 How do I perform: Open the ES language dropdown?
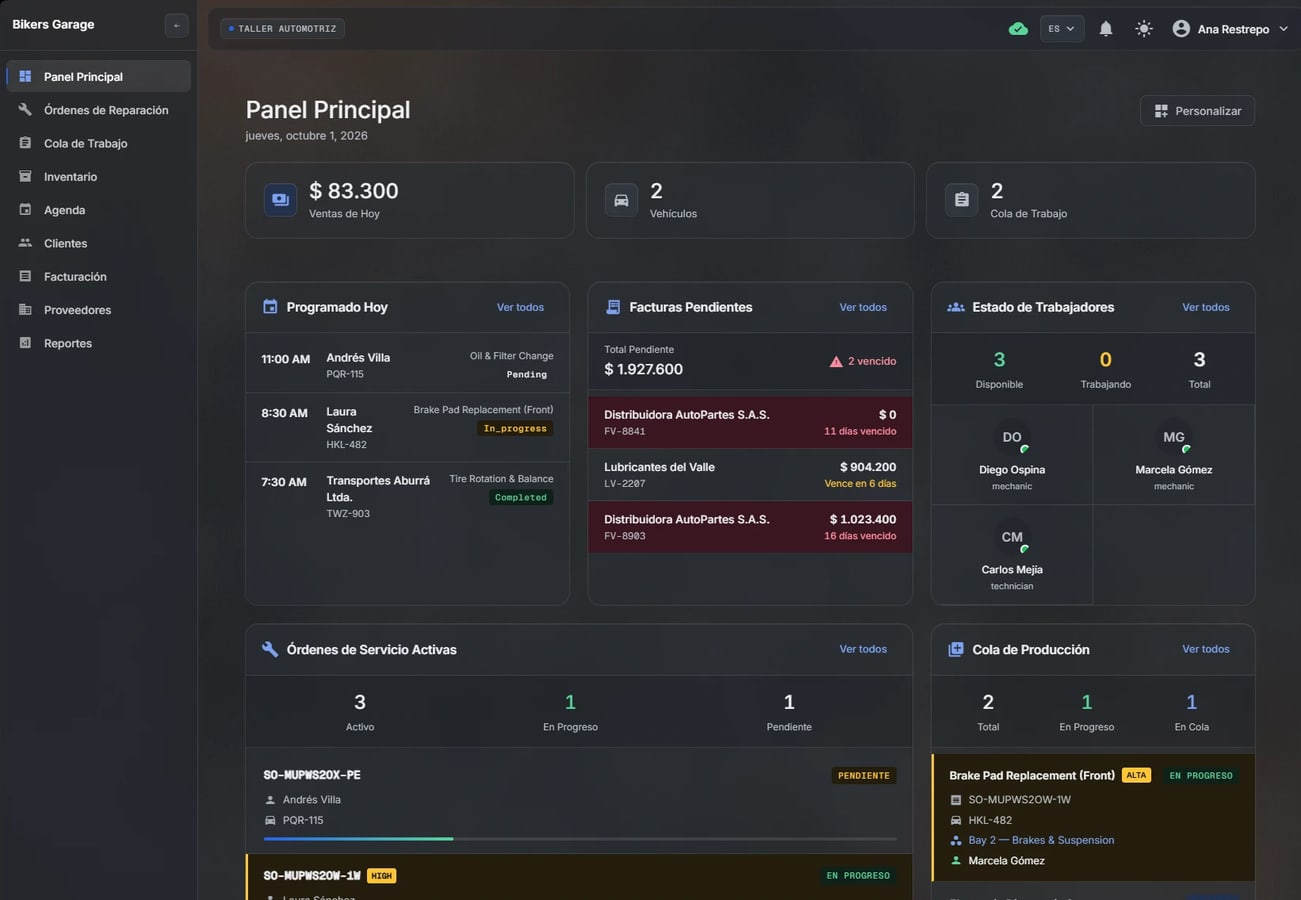1062,29
